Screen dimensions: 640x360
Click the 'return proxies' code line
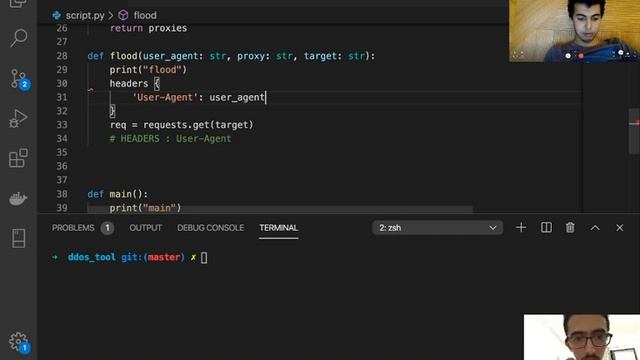(x=148, y=28)
